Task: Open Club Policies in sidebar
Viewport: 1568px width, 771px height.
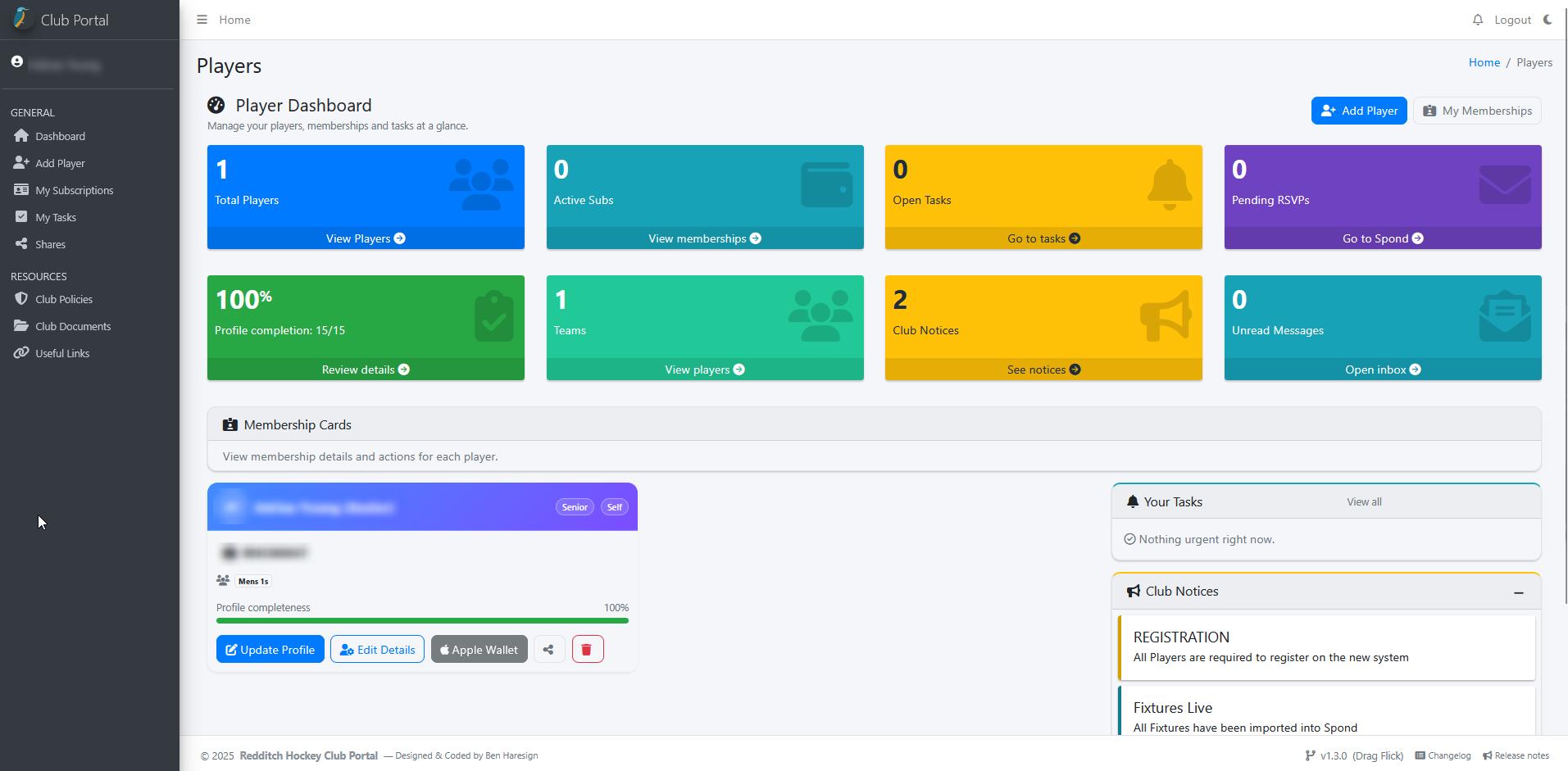Action: 63,299
